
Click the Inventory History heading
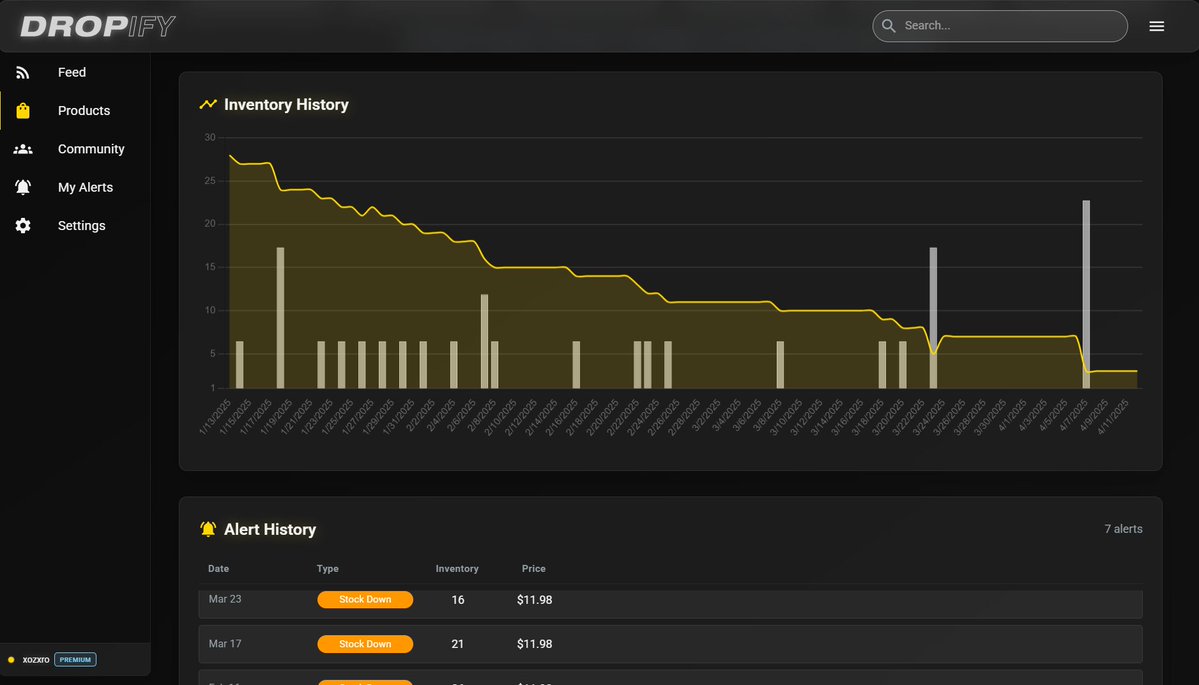coord(286,105)
